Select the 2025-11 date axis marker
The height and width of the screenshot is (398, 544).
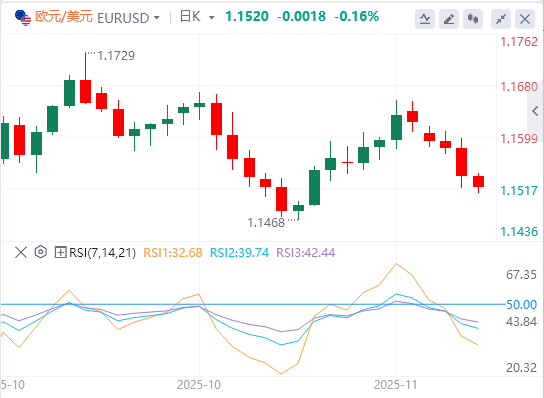point(396,385)
